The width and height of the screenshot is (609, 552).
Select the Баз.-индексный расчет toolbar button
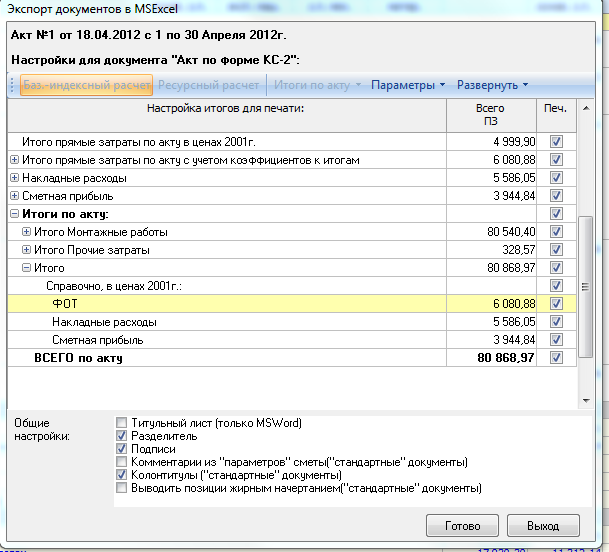pyautogui.click(x=86, y=85)
